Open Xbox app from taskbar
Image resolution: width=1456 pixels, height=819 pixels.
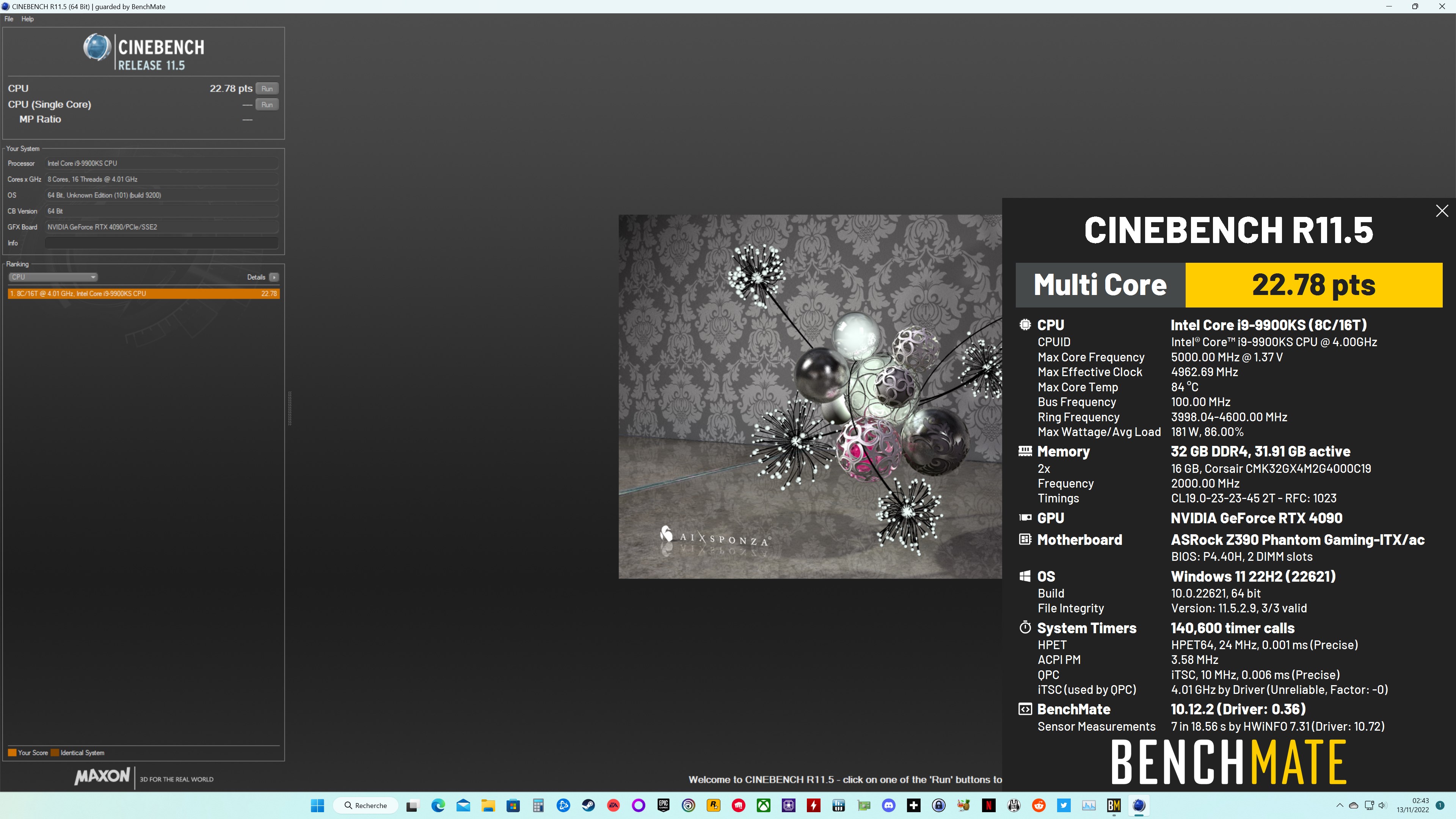[764, 805]
